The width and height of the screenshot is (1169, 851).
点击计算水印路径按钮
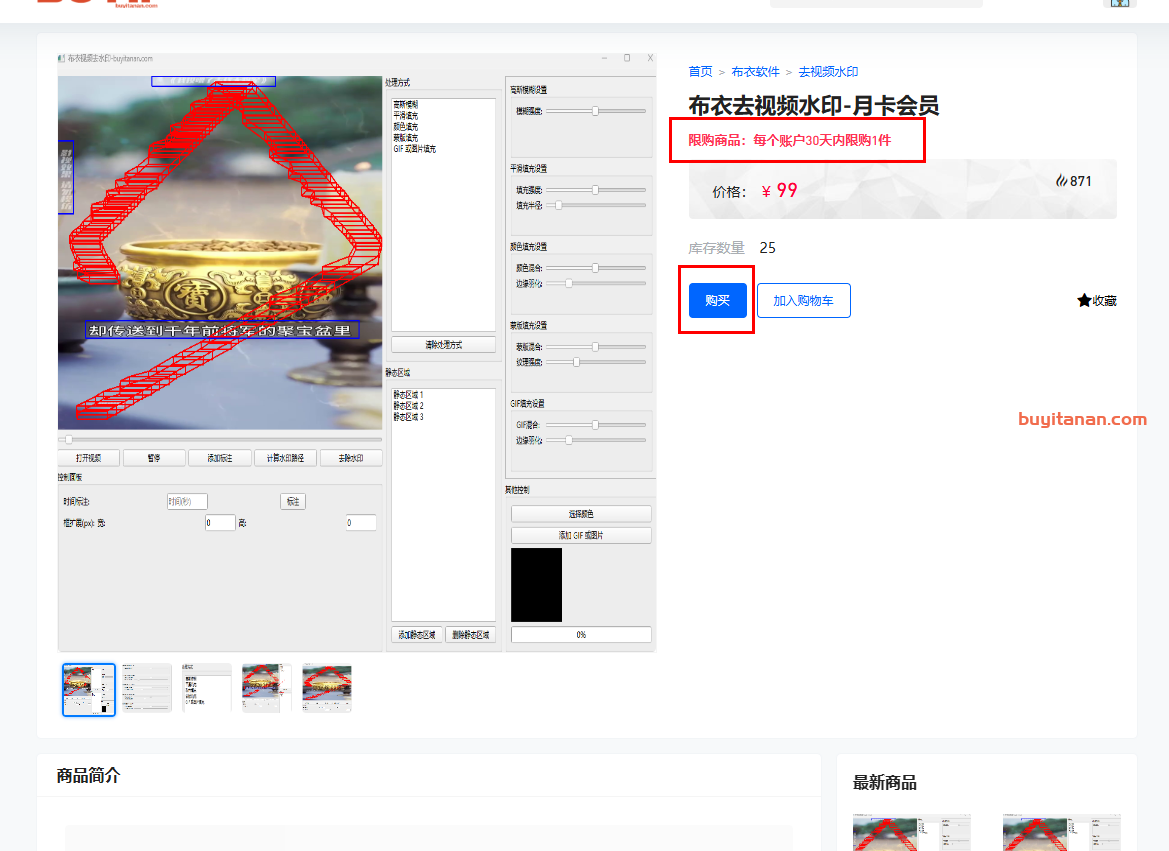pos(285,456)
